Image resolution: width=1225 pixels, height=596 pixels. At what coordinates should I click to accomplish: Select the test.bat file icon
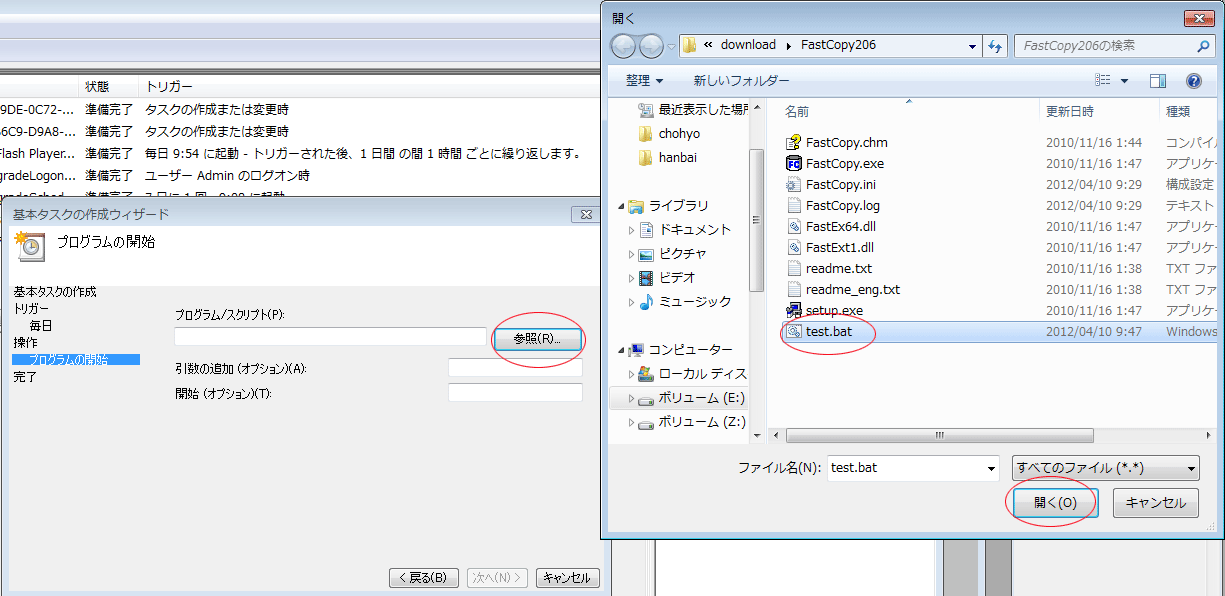tap(794, 331)
